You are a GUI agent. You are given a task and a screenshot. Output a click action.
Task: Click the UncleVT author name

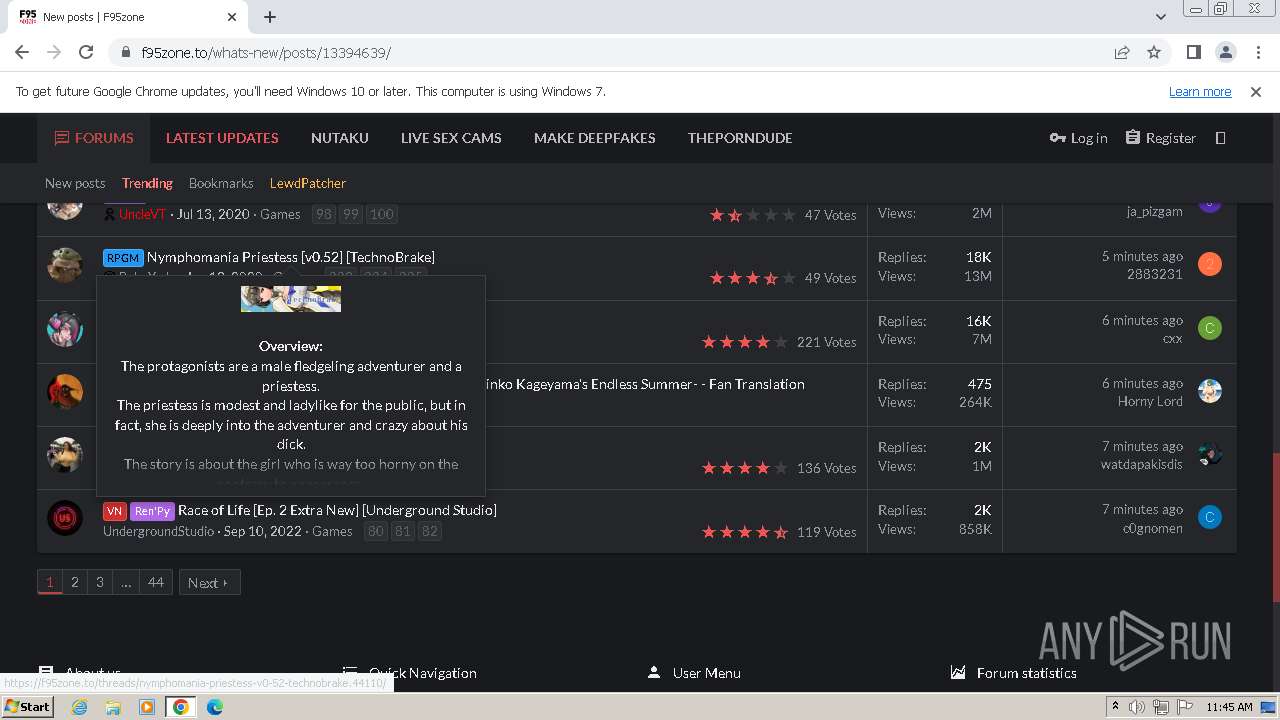[142, 214]
